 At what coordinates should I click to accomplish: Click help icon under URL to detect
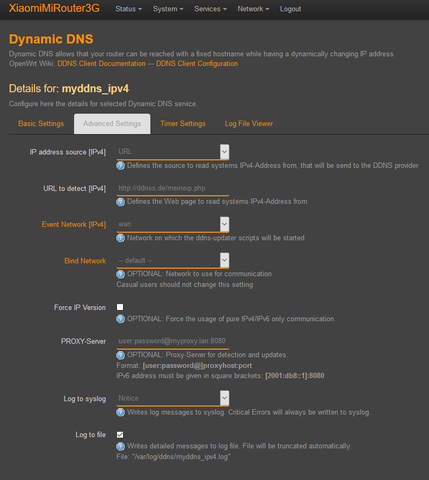click(120, 202)
